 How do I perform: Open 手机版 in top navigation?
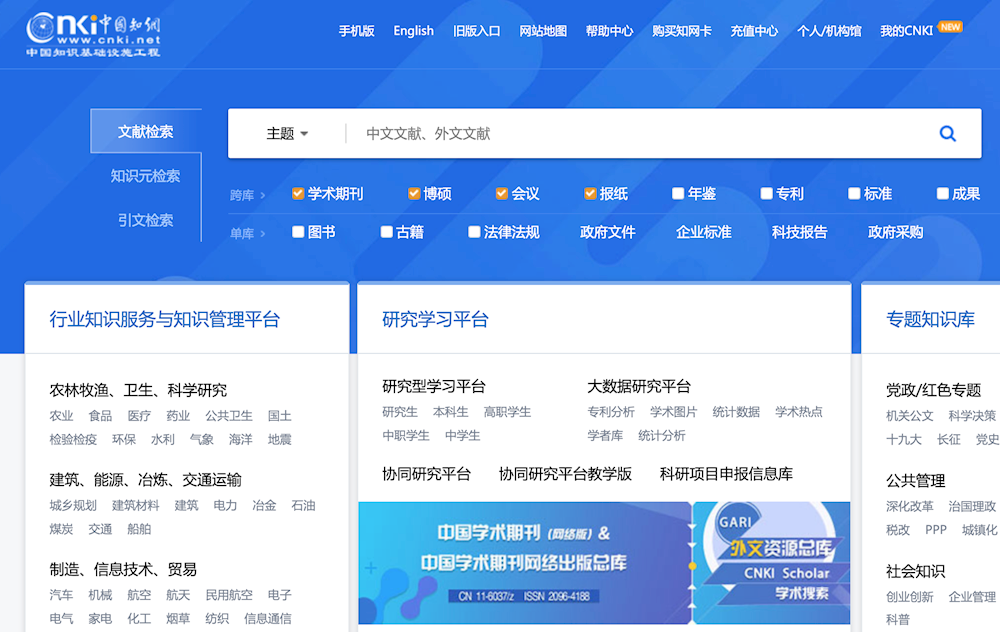pos(357,31)
